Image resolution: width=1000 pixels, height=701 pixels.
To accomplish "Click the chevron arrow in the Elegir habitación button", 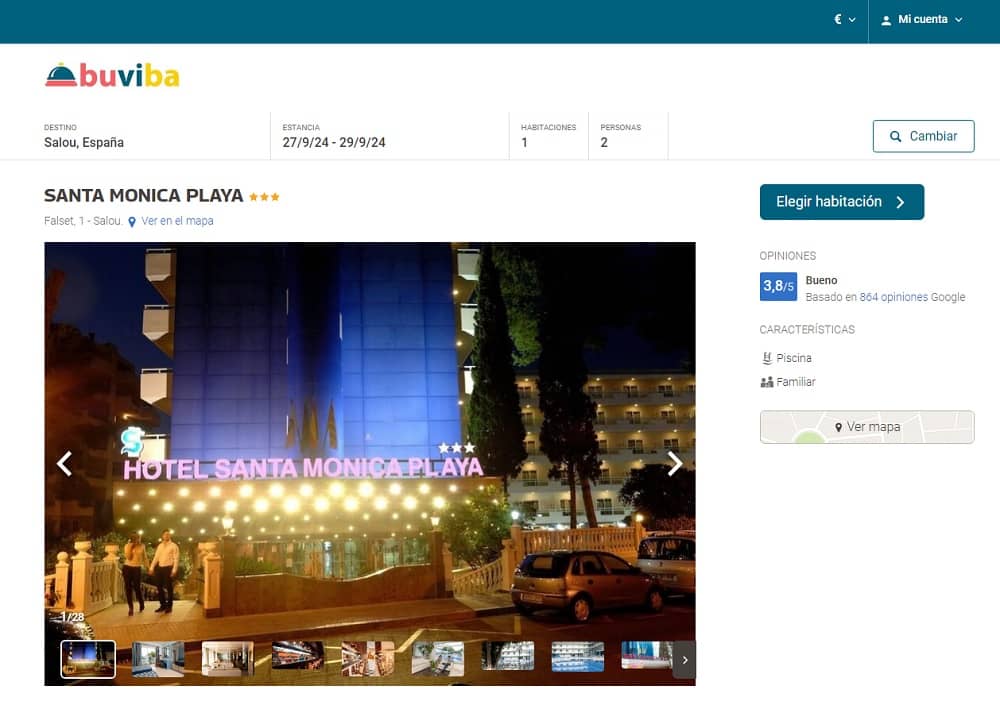I will pyautogui.click(x=900, y=202).
